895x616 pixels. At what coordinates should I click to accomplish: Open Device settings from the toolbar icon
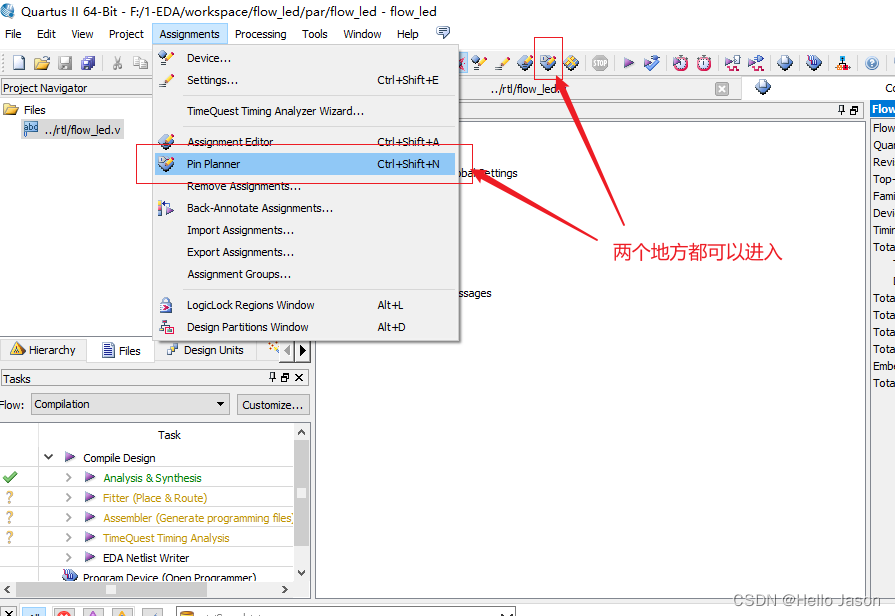[479, 63]
